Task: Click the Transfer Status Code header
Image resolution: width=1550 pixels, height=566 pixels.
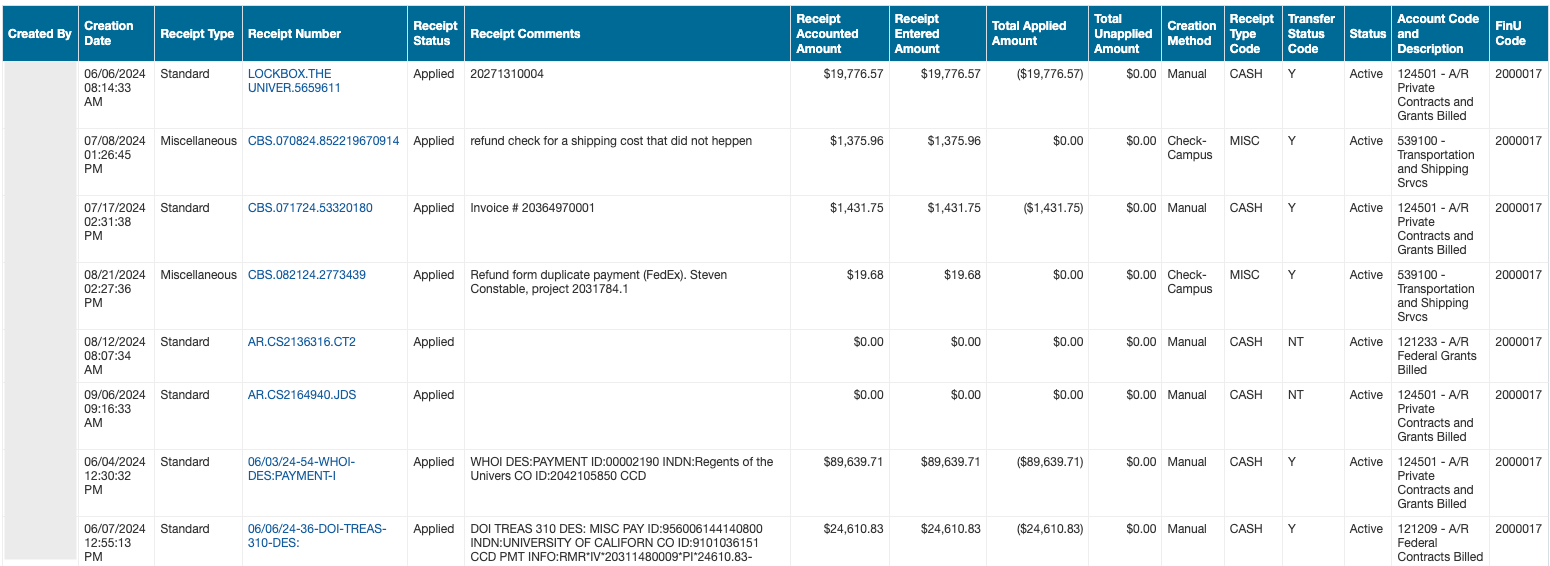Action: [1311, 33]
